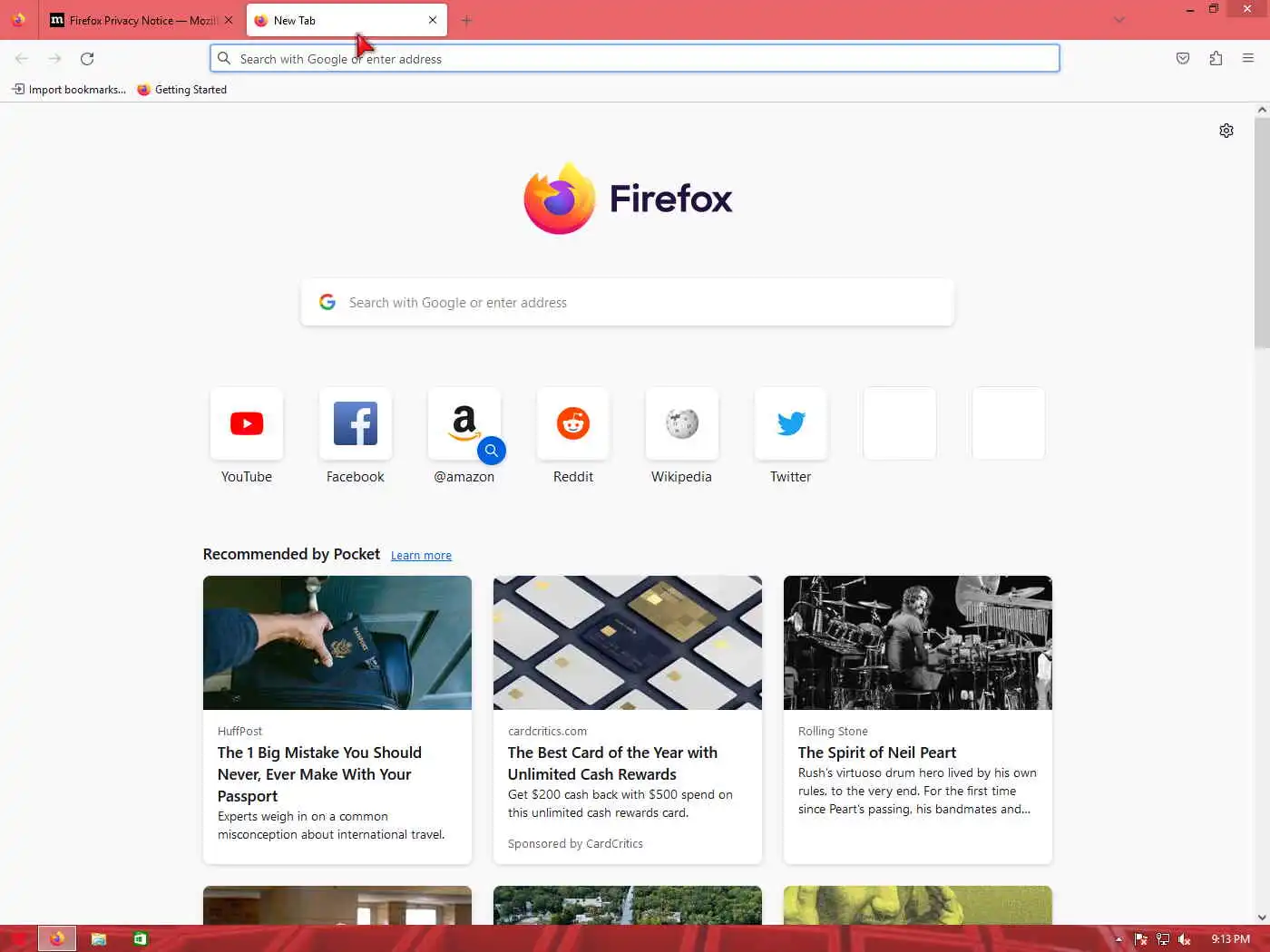Screen dimensions: 1270x952
Task: Click the address bar magnifier icon
Action: coord(224,59)
